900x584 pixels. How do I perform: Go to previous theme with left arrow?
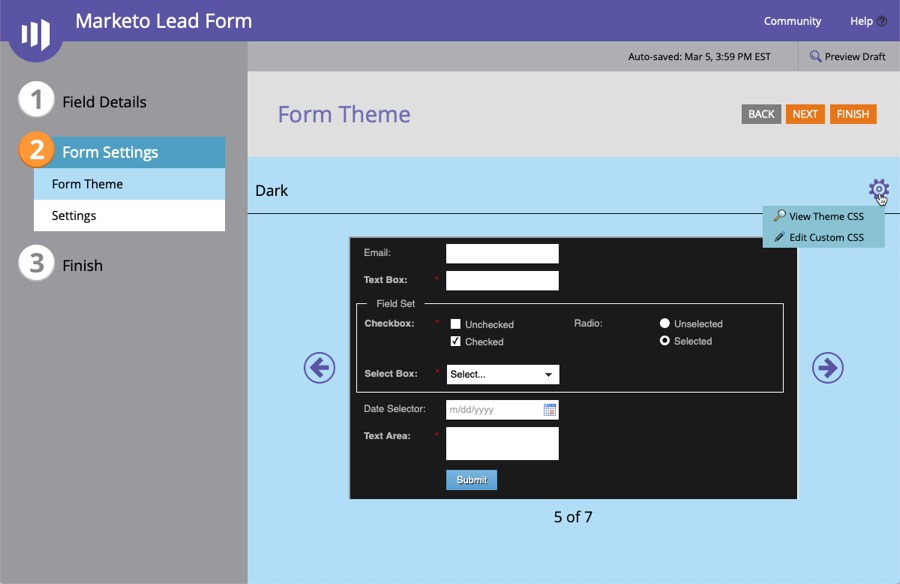click(319, 368)
